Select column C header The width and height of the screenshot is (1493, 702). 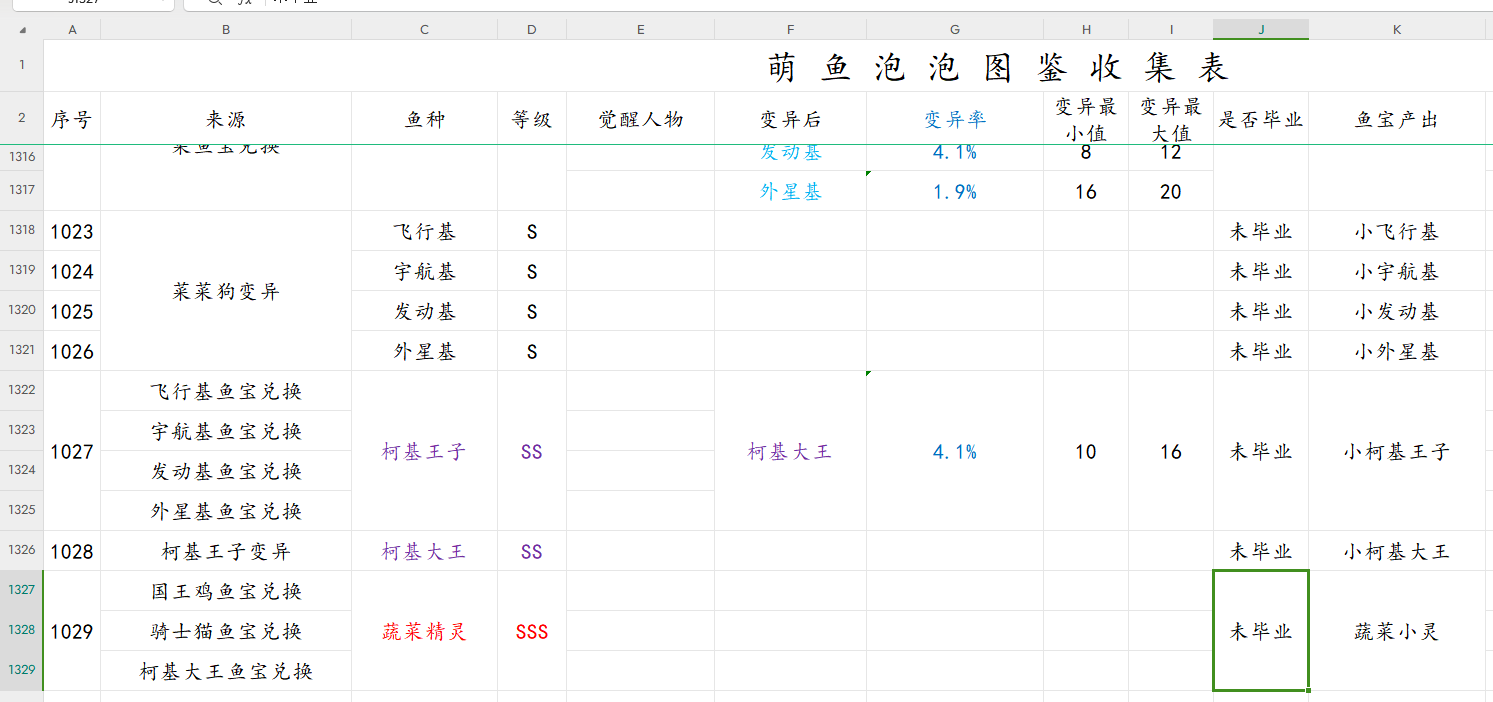[424, 30]
